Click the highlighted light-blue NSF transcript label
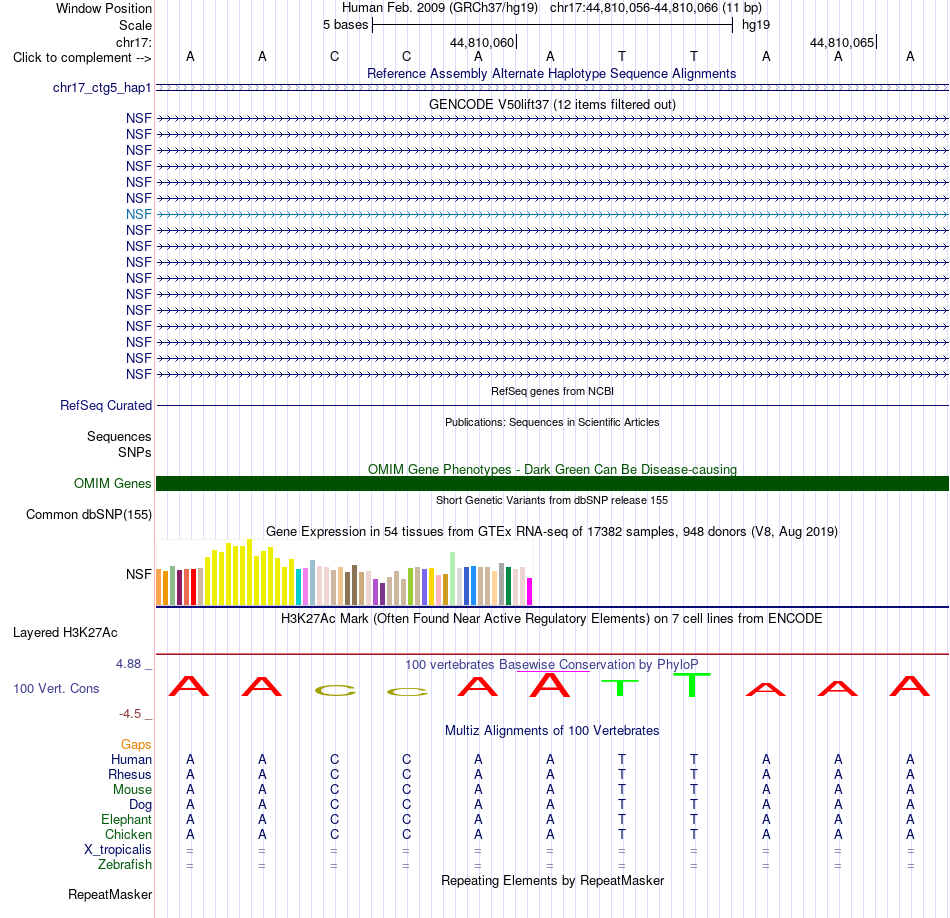This screenshot has height=918, width=950. pyautogui.click(x=139, y=214)
